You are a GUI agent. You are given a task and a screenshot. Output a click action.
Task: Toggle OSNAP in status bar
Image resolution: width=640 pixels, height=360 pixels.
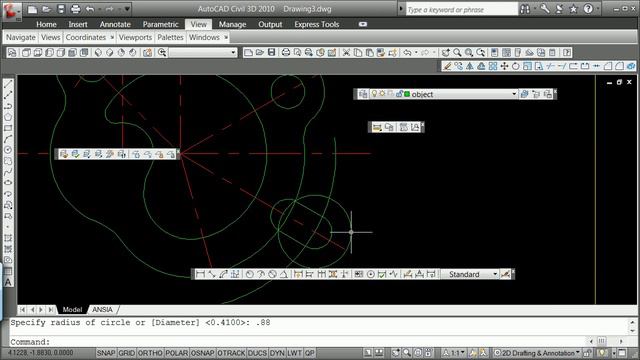click(x=202, y=353)
